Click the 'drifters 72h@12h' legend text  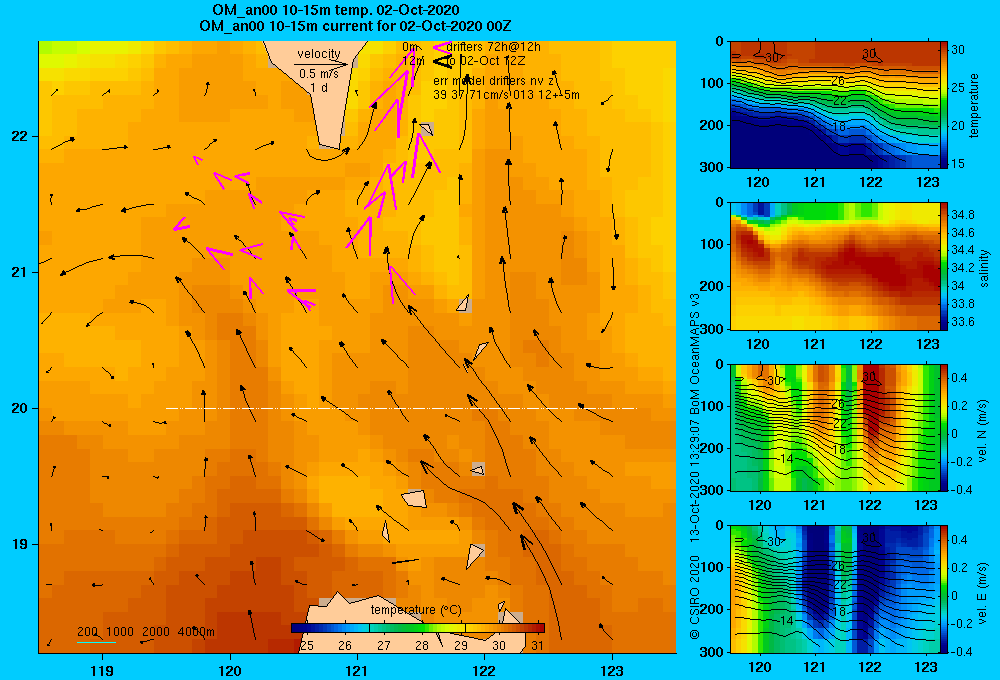[x=493, y=47]
